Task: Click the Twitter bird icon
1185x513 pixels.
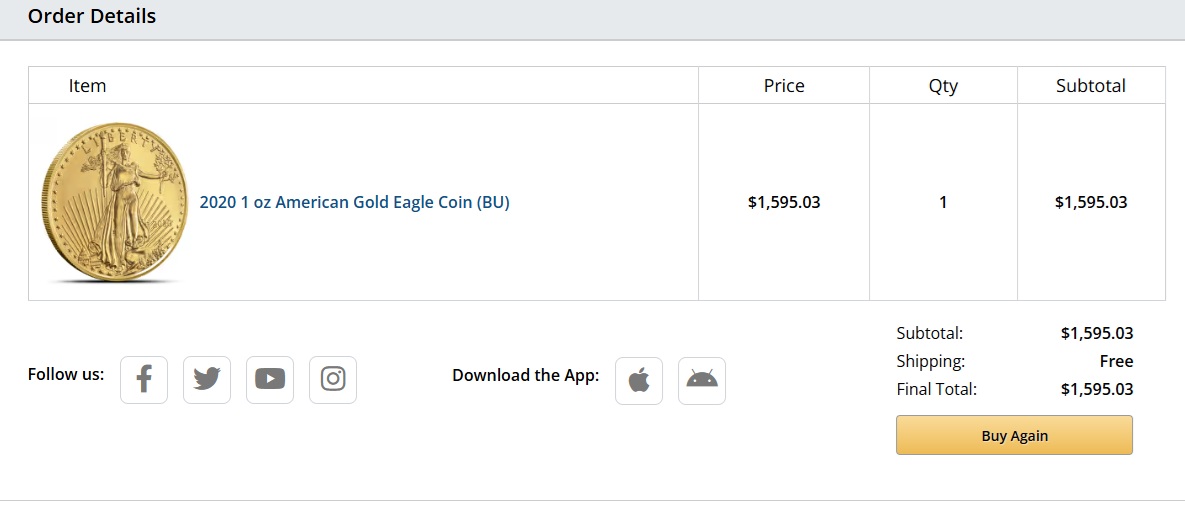Action: [207, 380]
